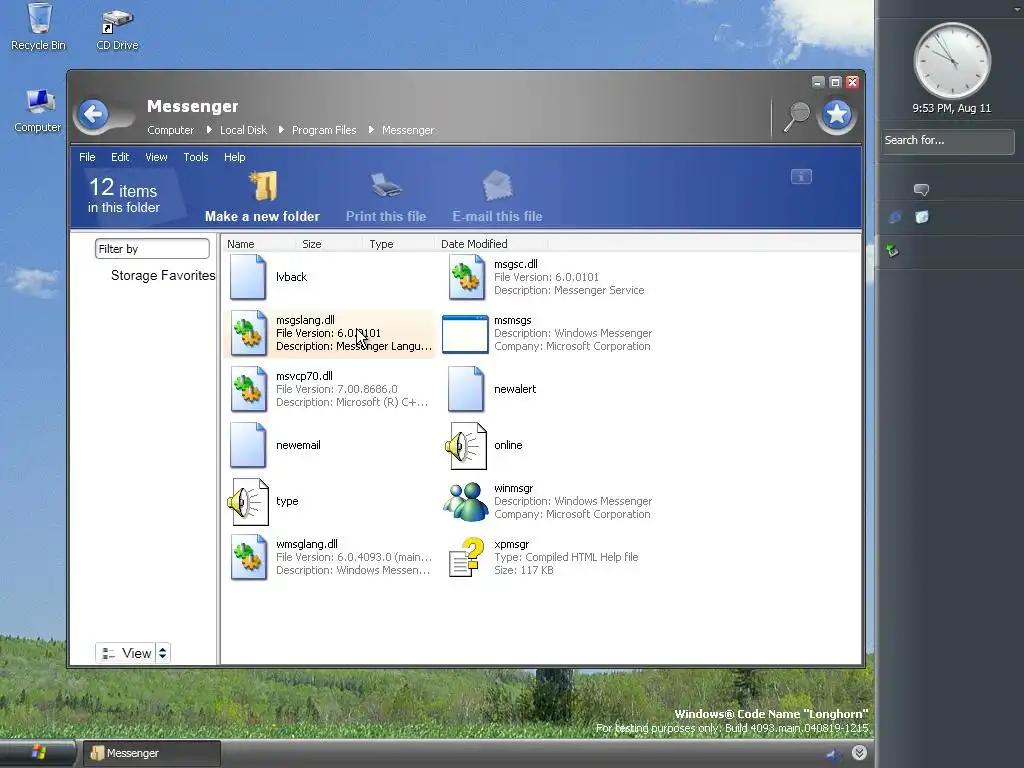Click the Make a new folder icon
The width and height of the screenshot is (1024, 768).
point(263,187)
